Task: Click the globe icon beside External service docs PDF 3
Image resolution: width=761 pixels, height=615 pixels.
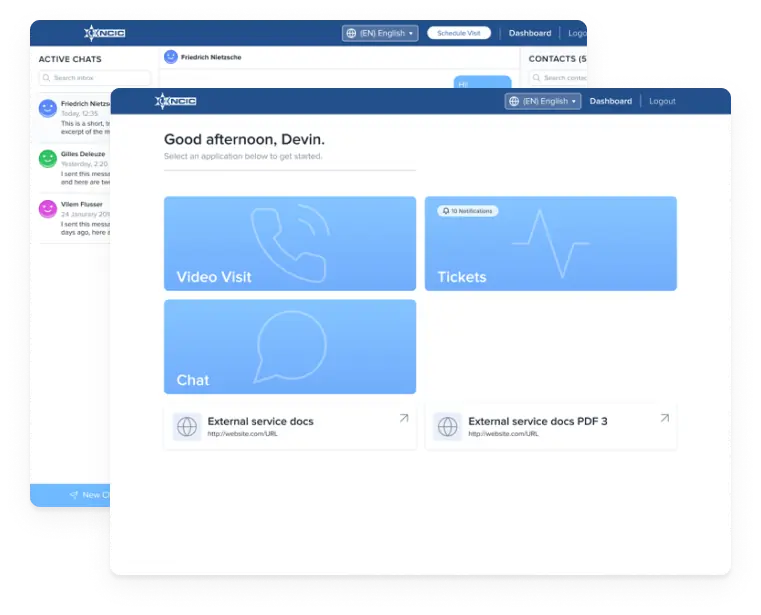Action: coord(447,427)
